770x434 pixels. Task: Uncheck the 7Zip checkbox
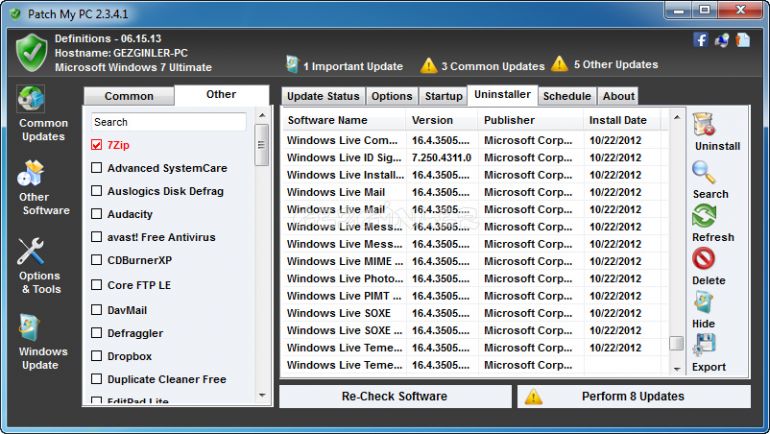click(97, 145)
